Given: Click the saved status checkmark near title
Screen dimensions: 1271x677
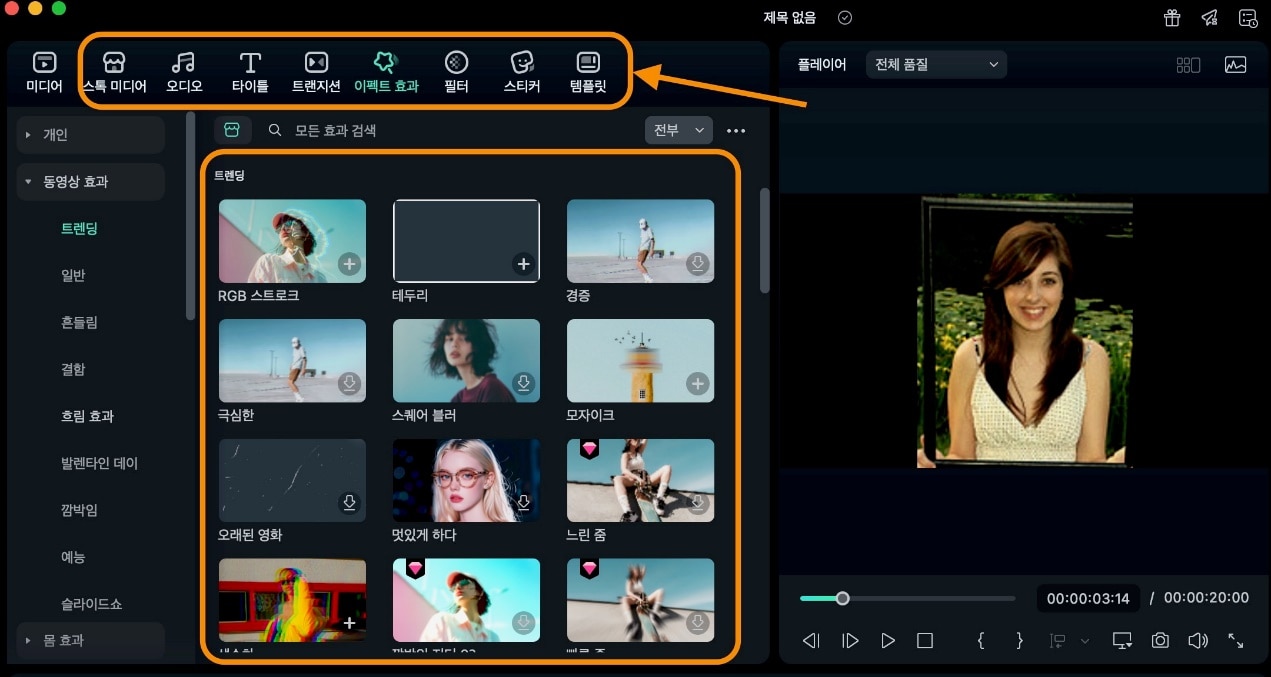Looking at the screenshot, I should 845,18.
